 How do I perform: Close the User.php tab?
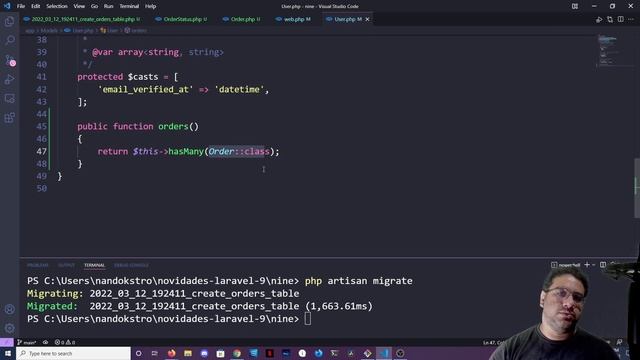pyautogui.click(x=367, y=19)
